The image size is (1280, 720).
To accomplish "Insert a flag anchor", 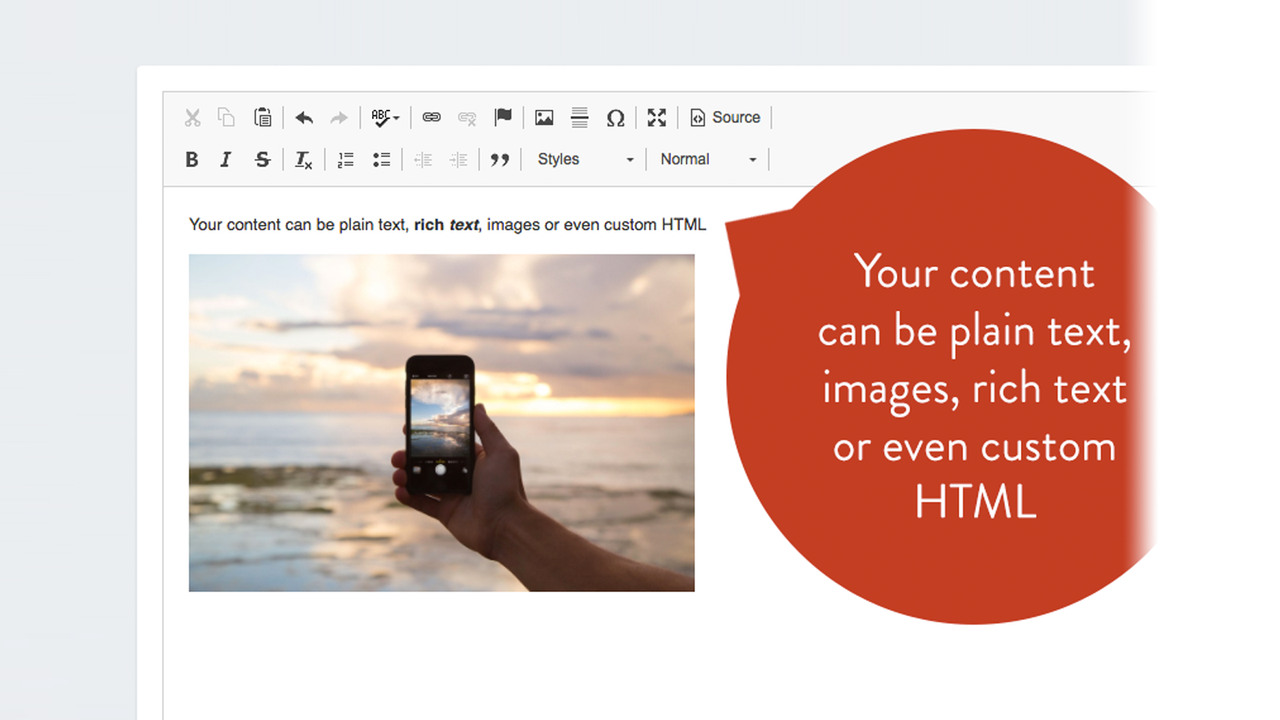I will 503,117.
